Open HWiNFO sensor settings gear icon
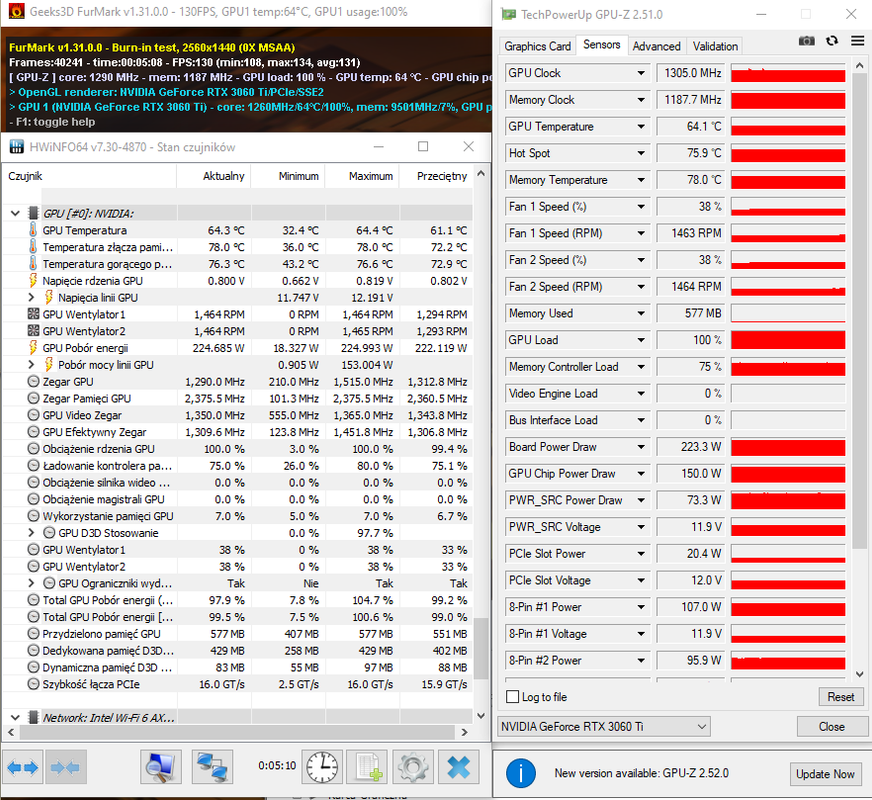This screenshot has width=872, height=800. [x=413, y=768]
